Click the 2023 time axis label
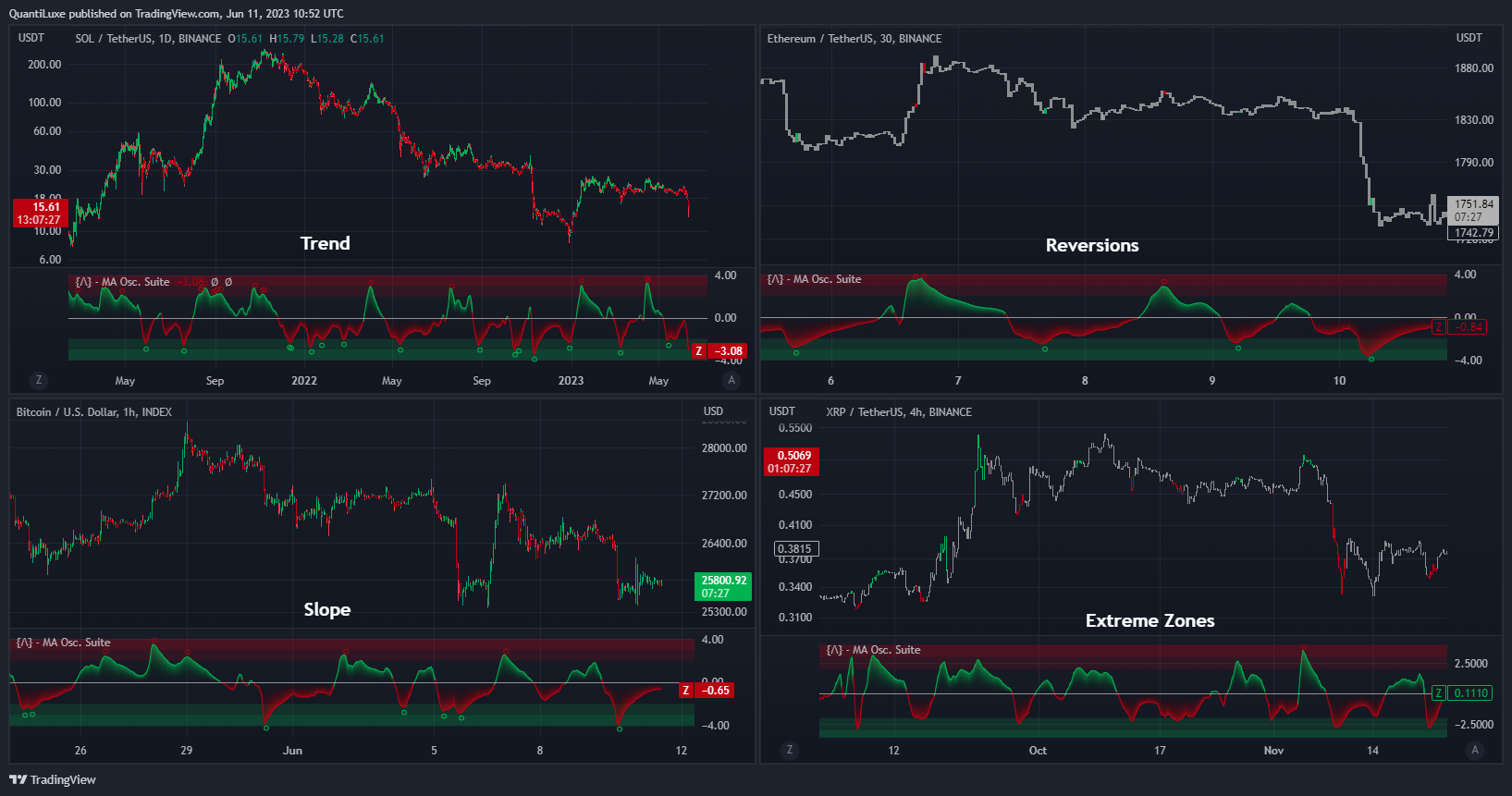The height and width of the screenshot is (796, 1512). click(x=571, y=381)
